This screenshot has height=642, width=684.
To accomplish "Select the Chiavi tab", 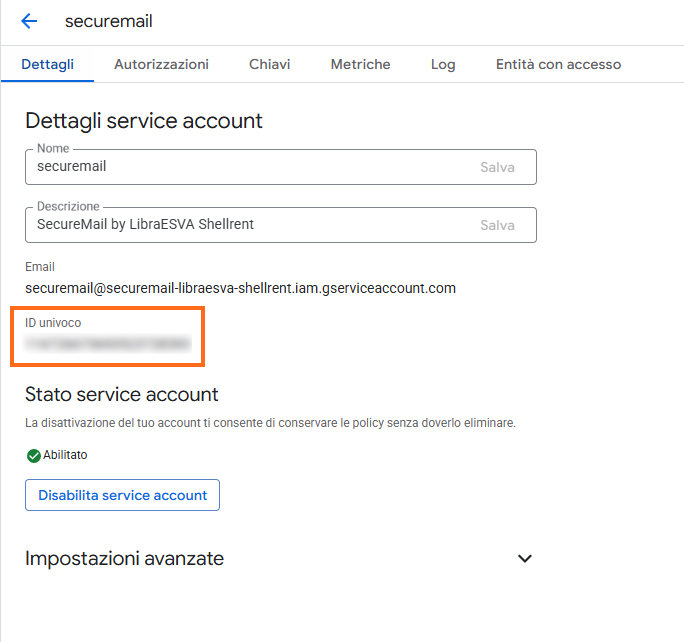I will (x=269, y=64).
